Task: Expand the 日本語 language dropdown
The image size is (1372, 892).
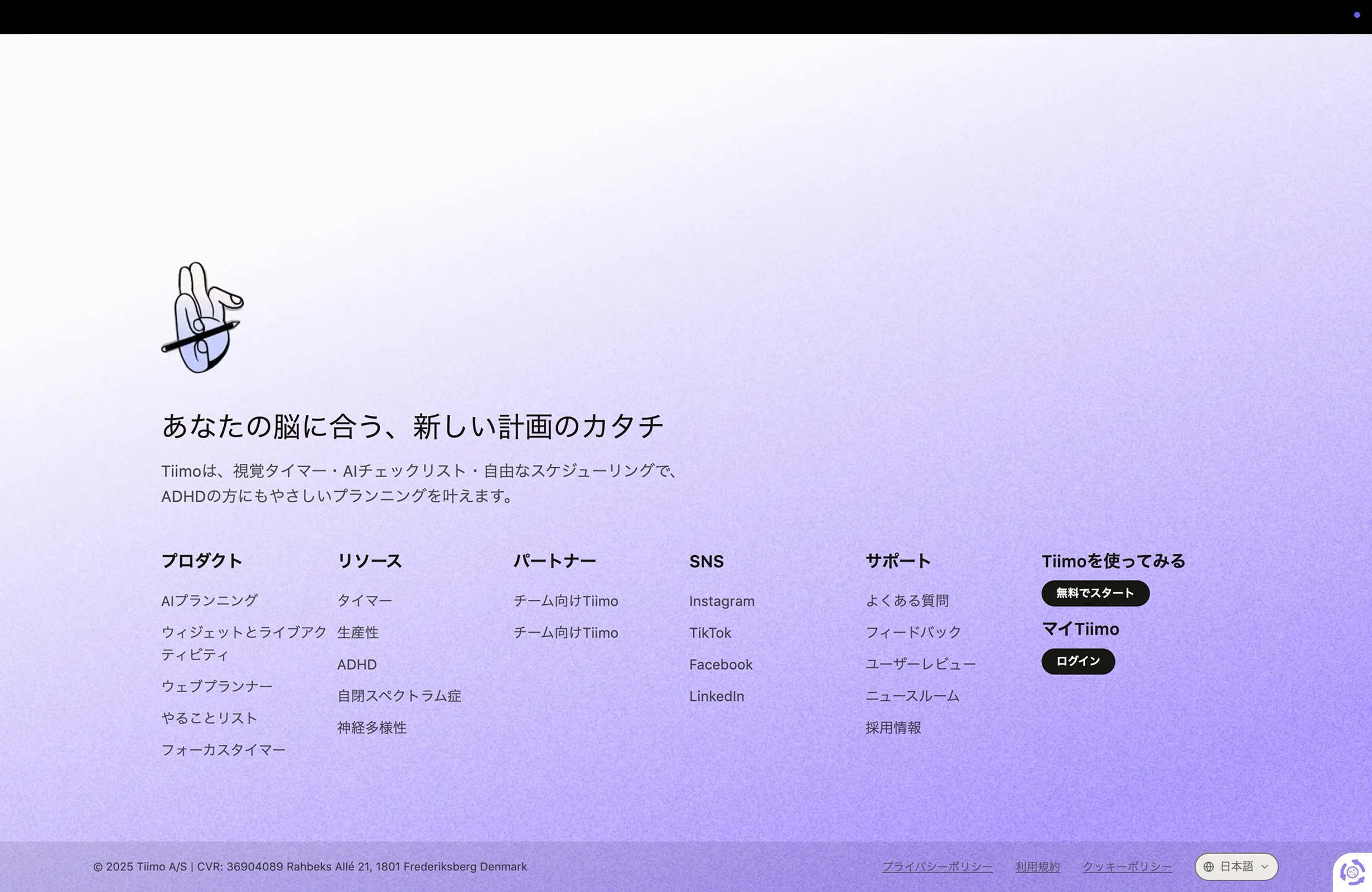Action: 1236,867
